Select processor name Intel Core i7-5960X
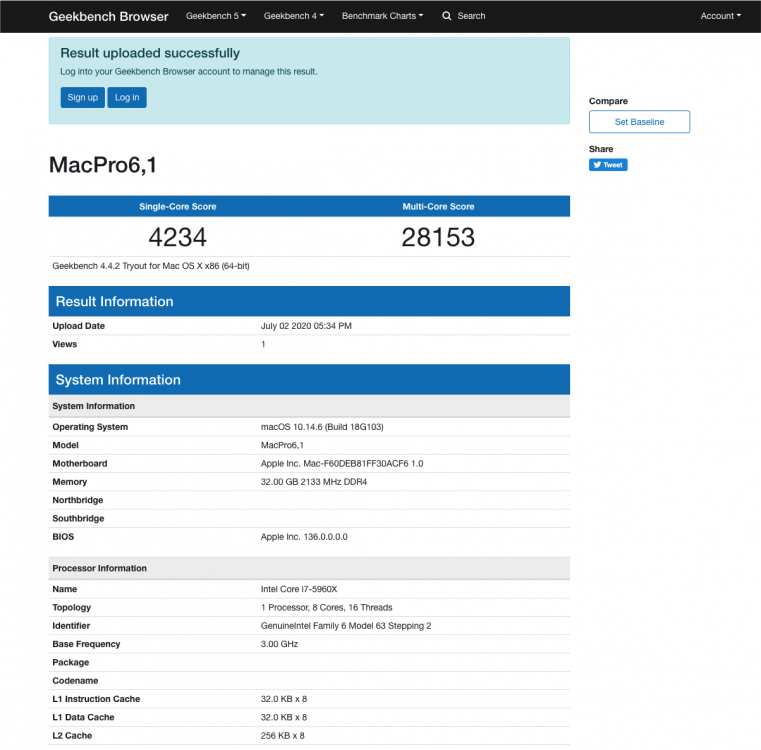Viewport: 761px width, 750px height. click(x=299, y=589)
